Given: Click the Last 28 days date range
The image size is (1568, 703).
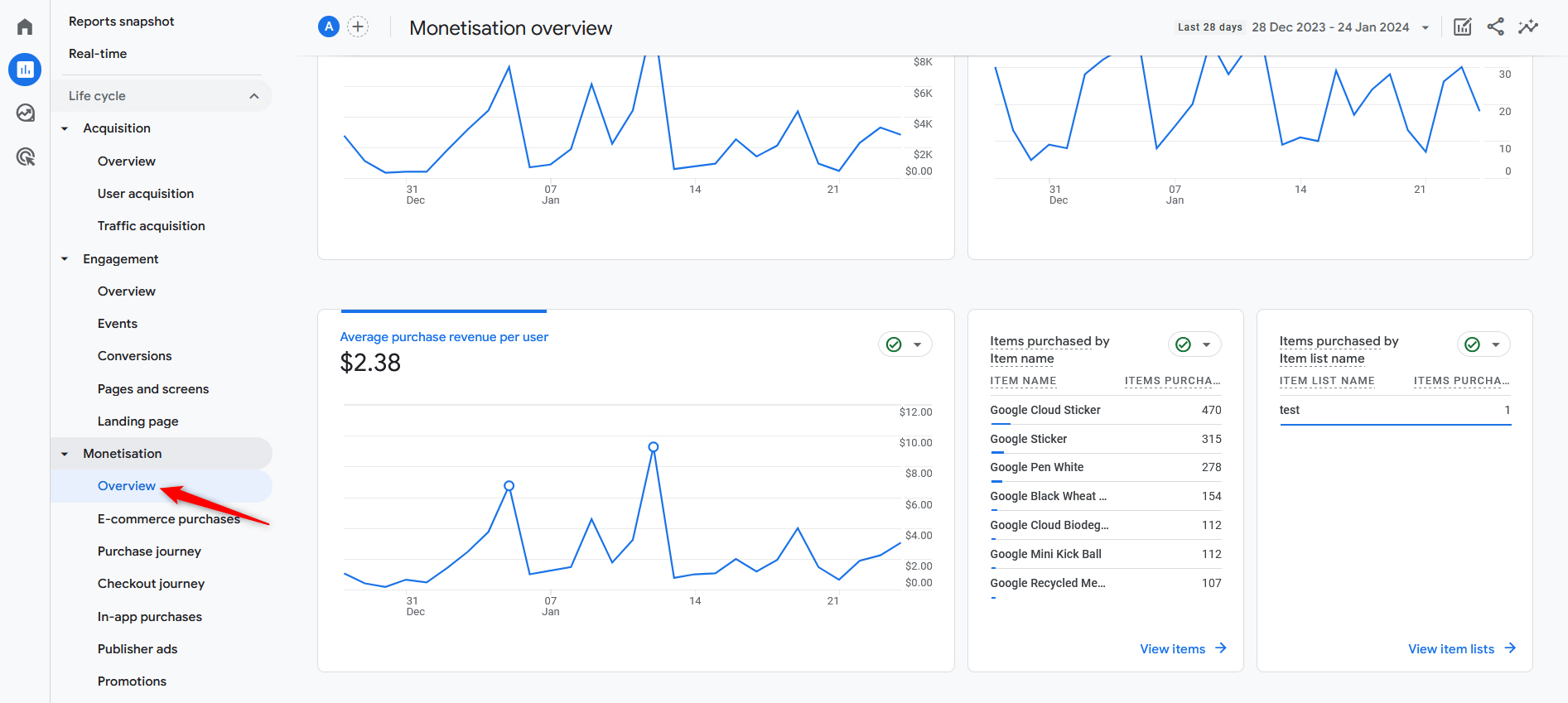Looking at the screenshot, I should tap(1209, 27).
